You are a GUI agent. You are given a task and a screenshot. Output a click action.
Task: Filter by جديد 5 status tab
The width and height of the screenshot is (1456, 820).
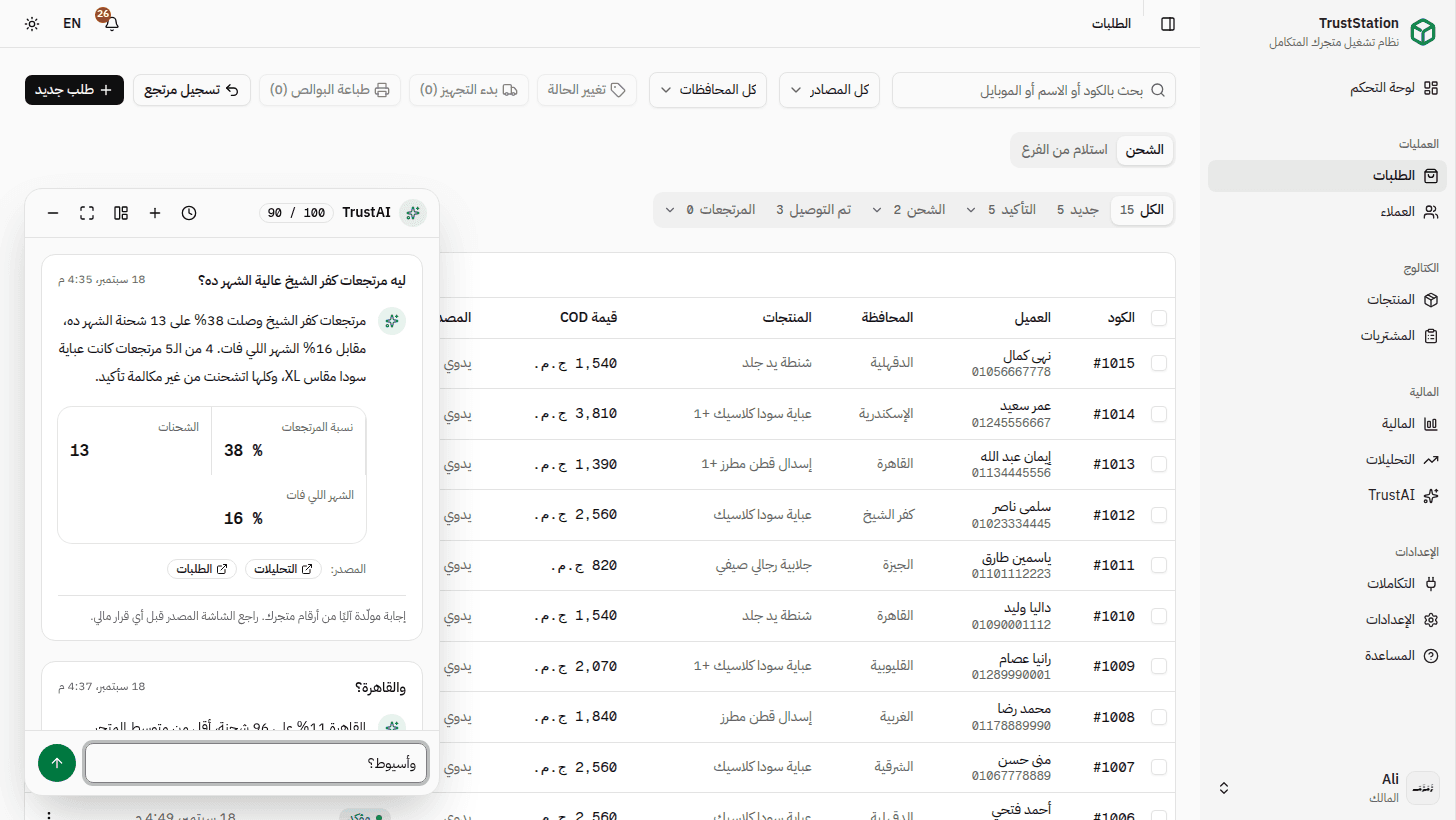(1077, 210)
